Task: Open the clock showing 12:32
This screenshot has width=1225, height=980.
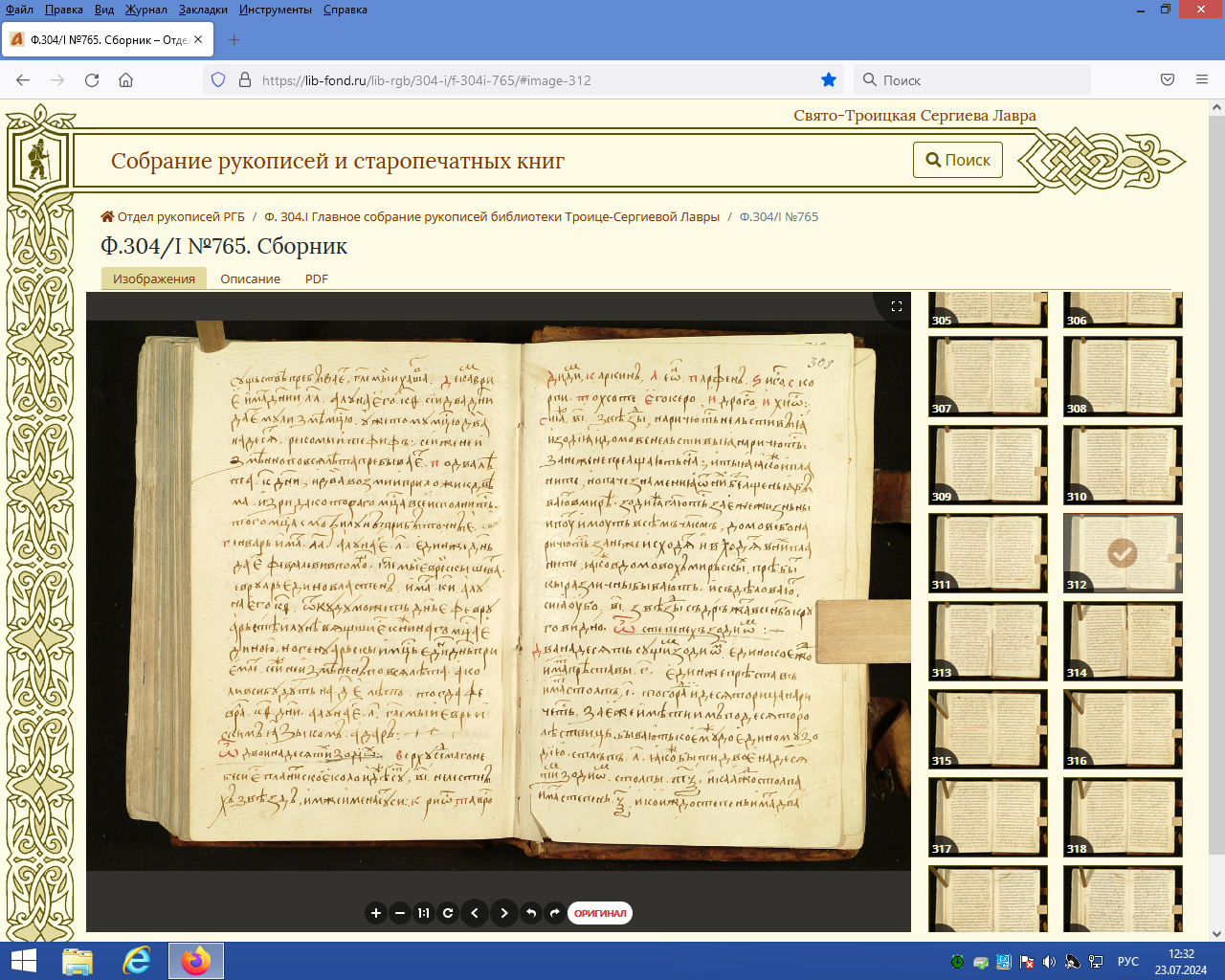Action: pos(1181,962)
